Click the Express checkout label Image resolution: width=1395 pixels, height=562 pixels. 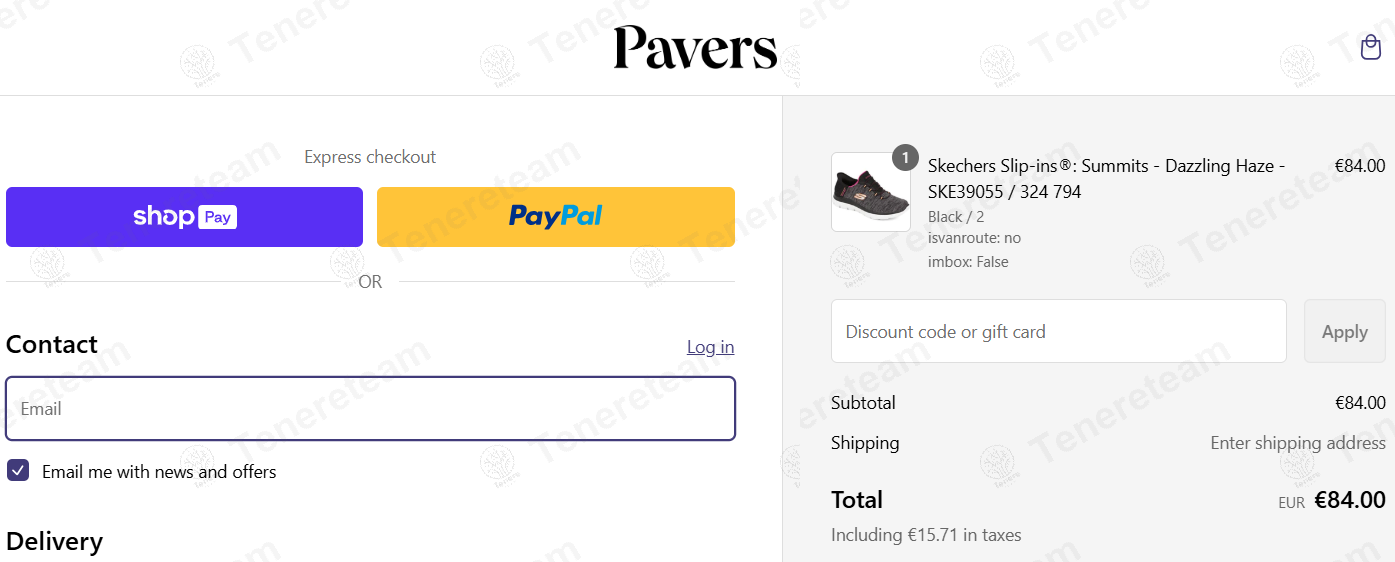pyautogui.click(x=370, y=157)
